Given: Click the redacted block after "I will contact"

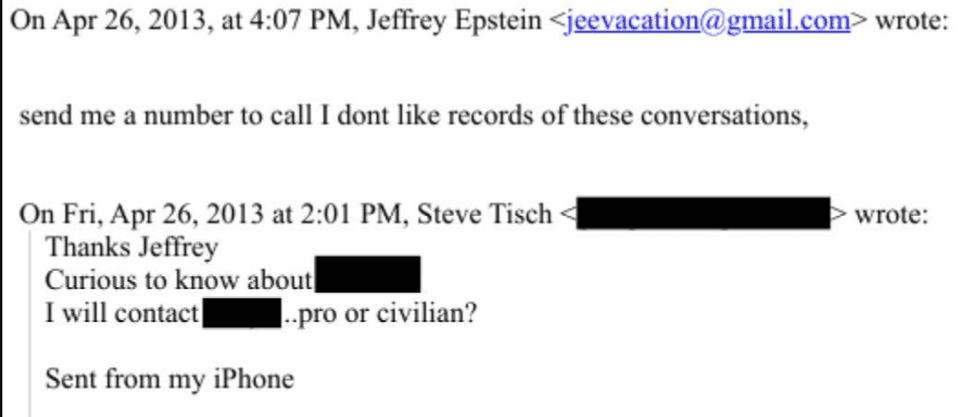Looking at the screenshot, I should (241, 314).
